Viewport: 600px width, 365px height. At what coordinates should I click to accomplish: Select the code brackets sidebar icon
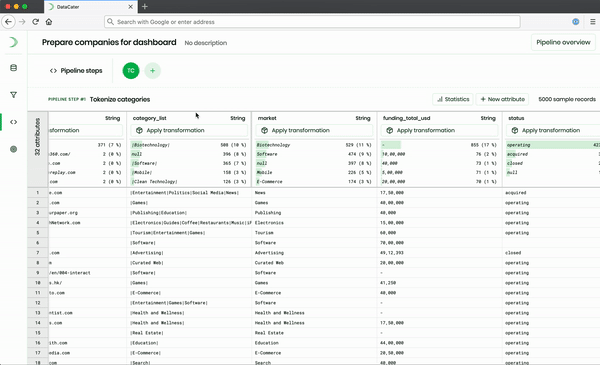(13, 122)
